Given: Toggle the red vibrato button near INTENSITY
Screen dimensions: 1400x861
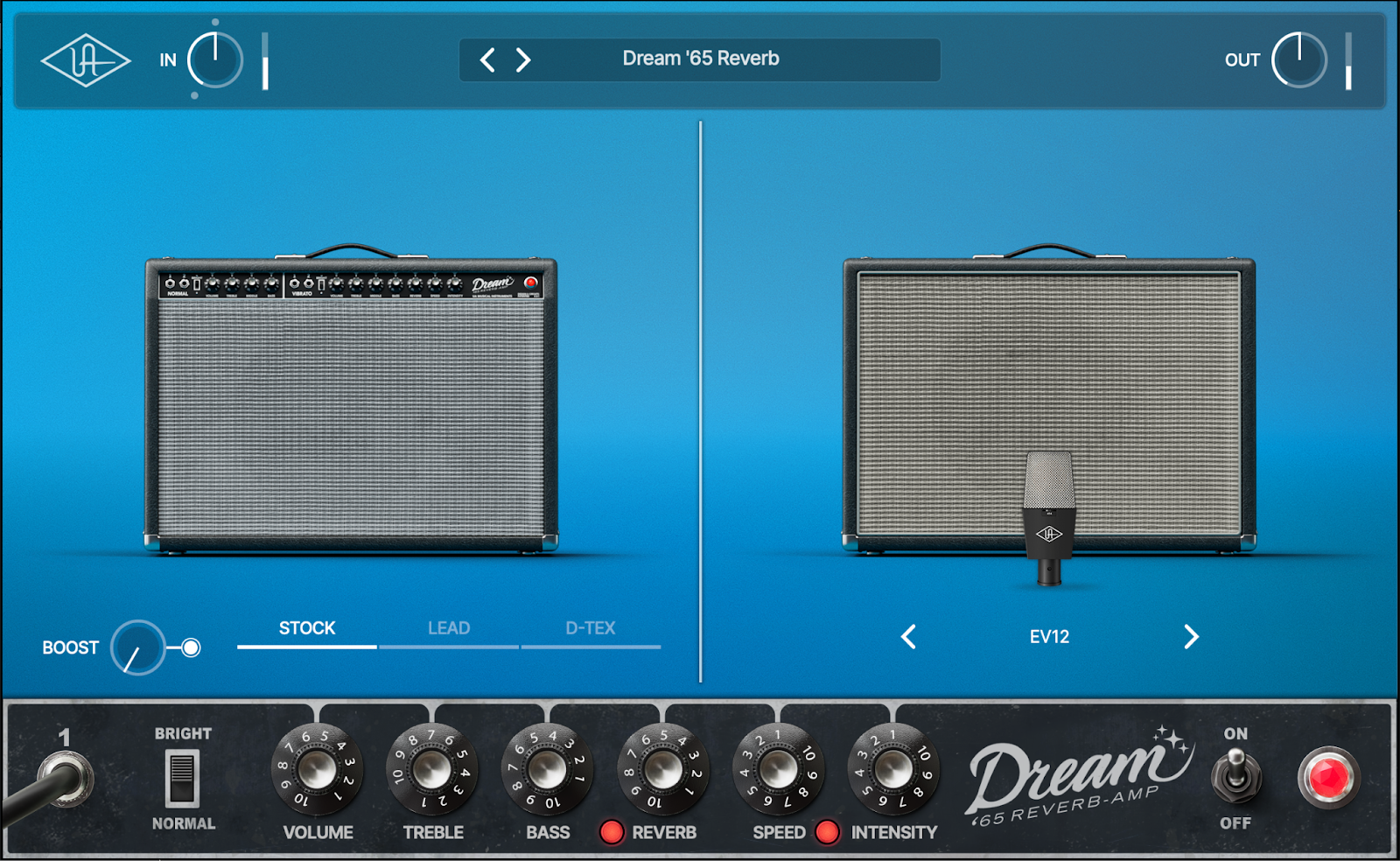Looking at the screenshot, I should click(827, 832).
